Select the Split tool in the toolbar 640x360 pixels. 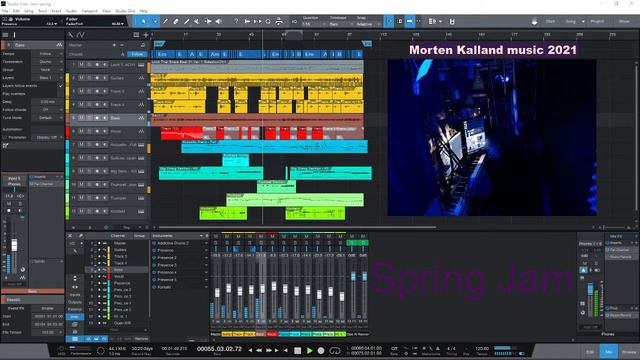[x=165, y=21]
